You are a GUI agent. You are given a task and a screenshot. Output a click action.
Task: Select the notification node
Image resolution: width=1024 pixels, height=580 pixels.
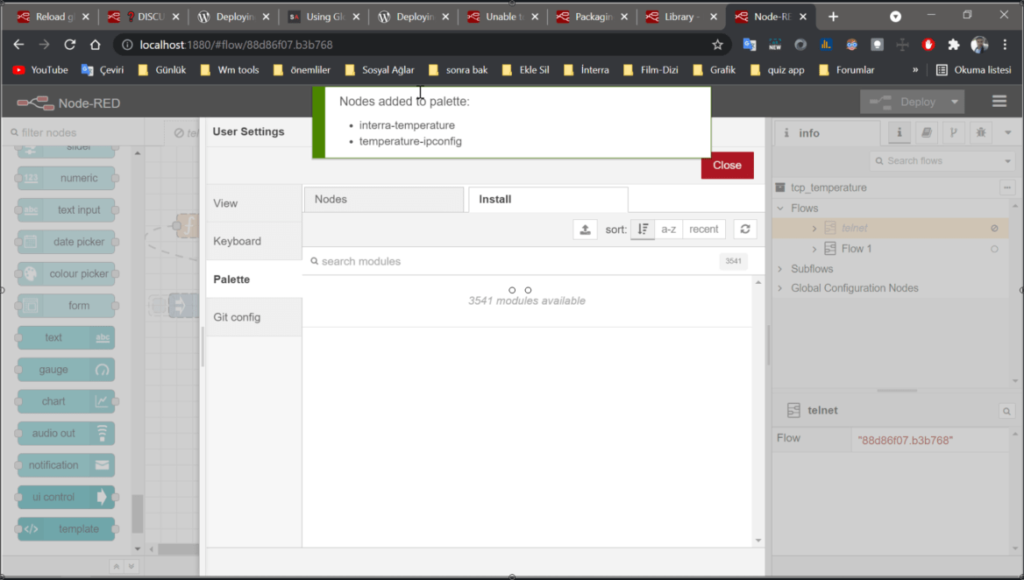click(66, 465)
